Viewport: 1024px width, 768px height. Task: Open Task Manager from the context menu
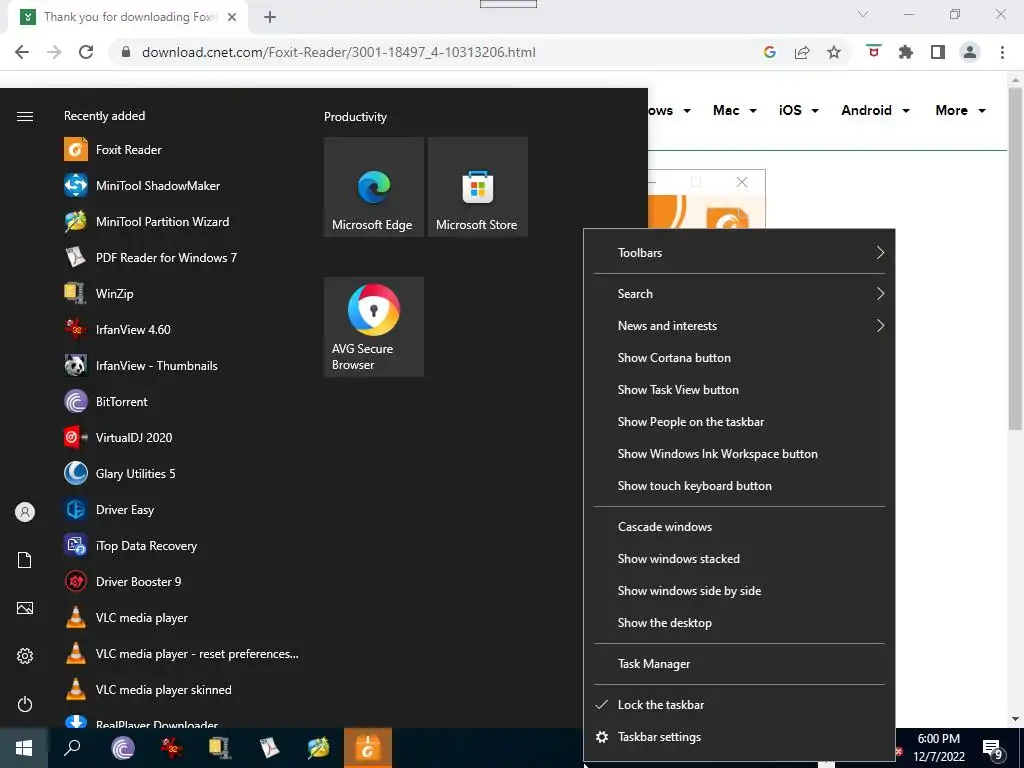tap(739, 664)
